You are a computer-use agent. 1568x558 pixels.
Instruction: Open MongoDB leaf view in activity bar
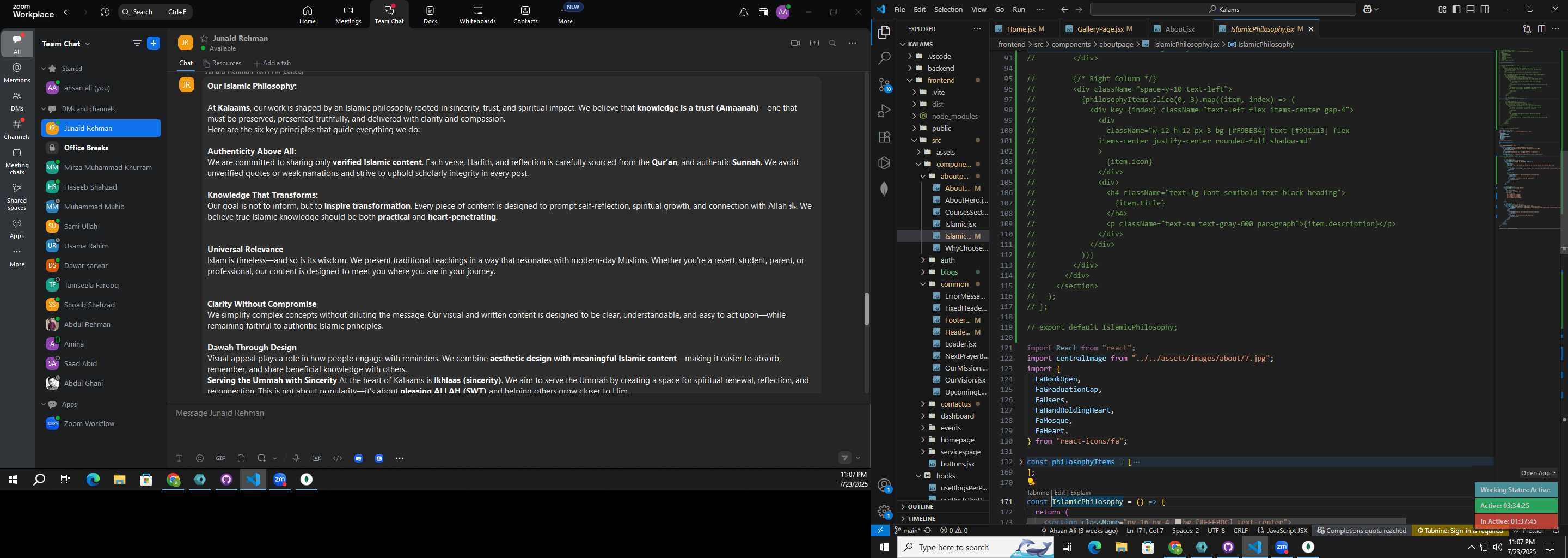point(884,189)
